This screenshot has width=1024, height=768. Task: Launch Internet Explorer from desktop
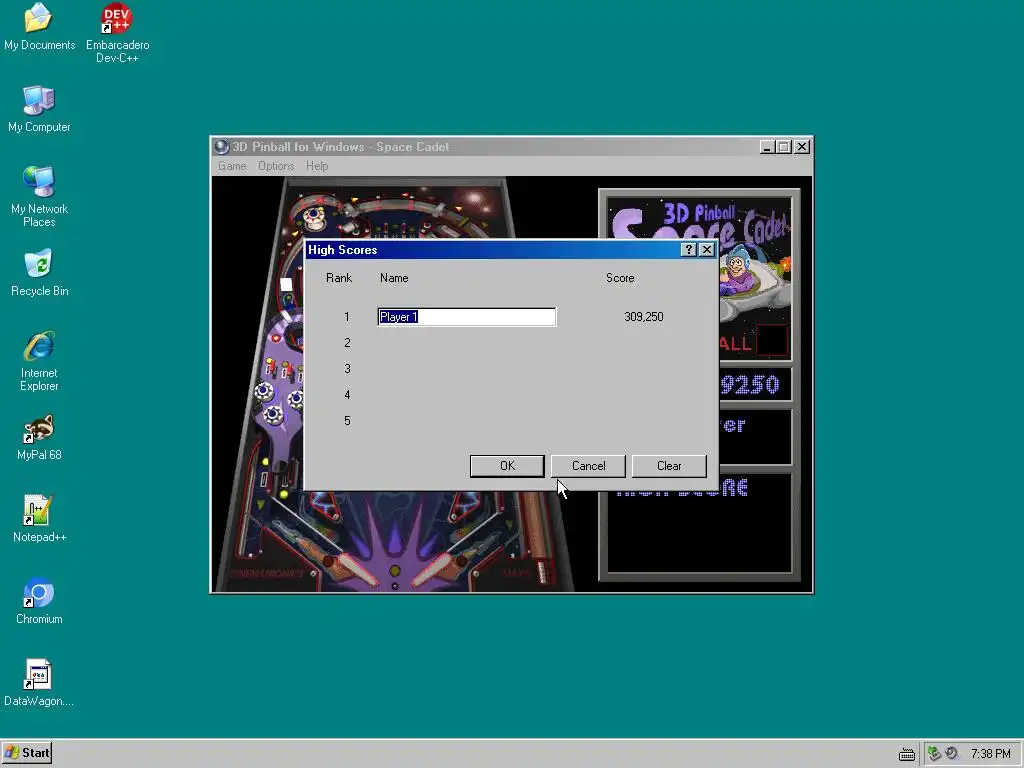click(x=39, y=360)
